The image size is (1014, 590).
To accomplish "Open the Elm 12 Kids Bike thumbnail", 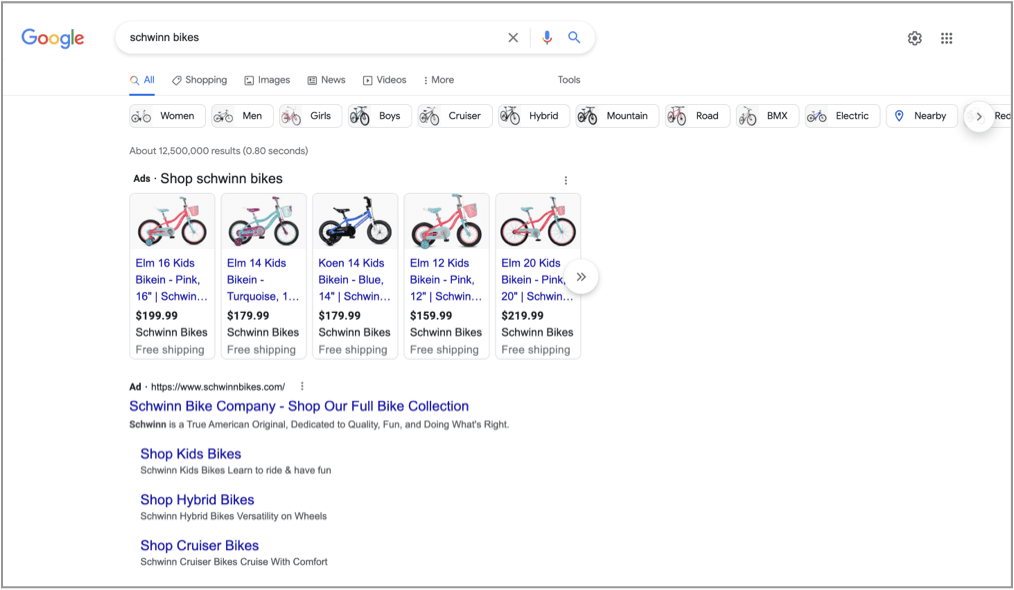I will coord(446,221).
